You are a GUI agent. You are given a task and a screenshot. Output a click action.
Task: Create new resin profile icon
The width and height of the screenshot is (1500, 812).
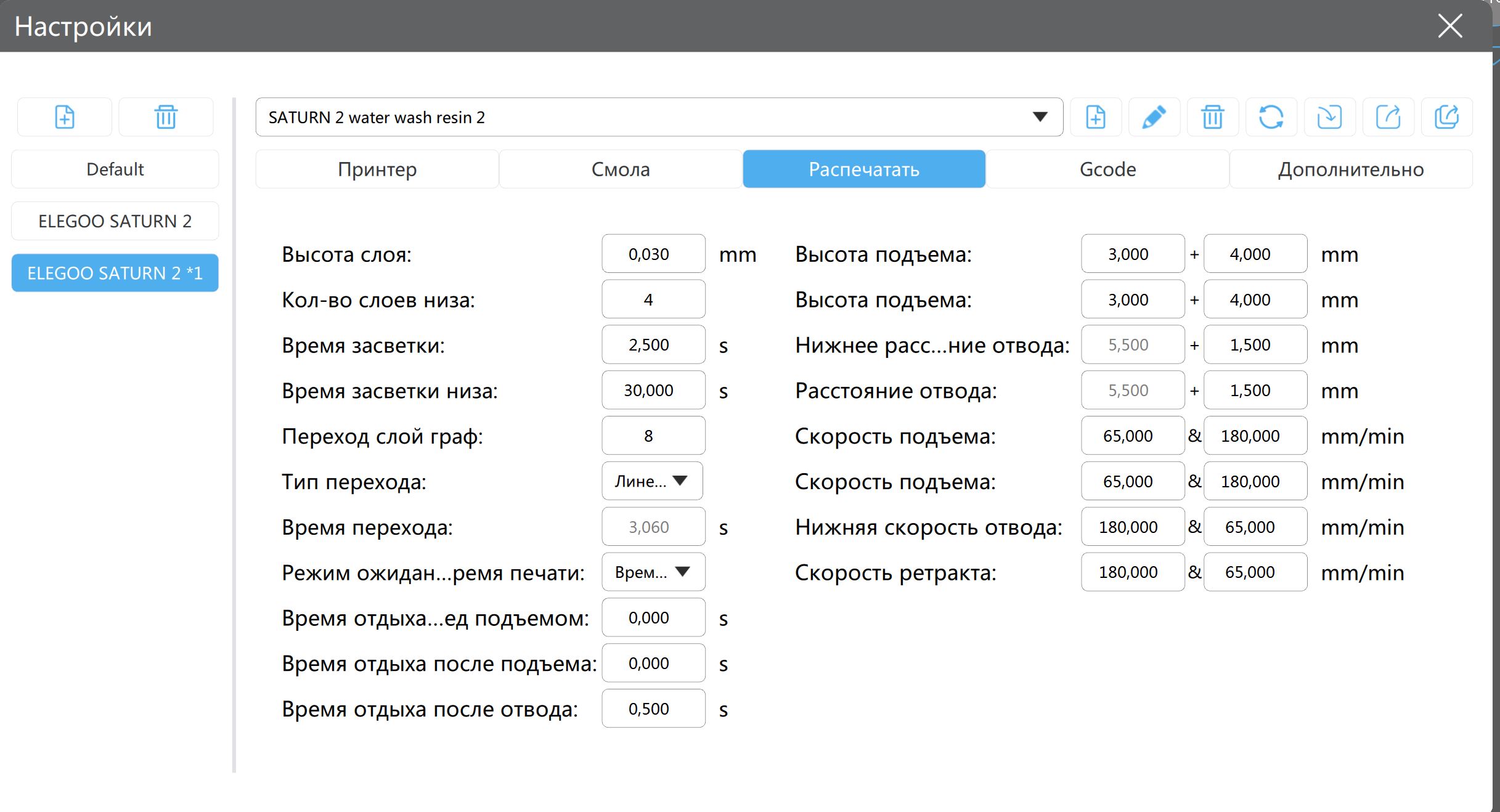pyautogui.click(x=1095, y=117)
